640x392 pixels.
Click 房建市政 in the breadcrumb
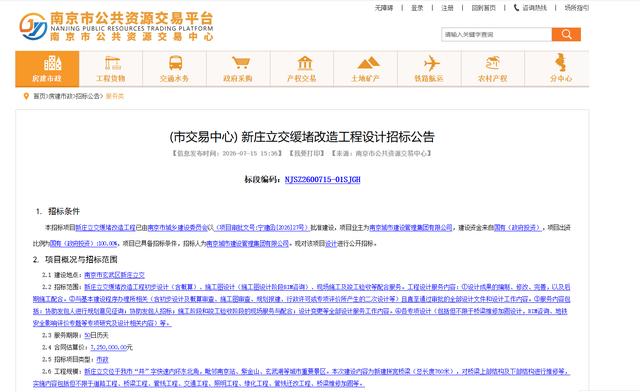coord(60,96)
